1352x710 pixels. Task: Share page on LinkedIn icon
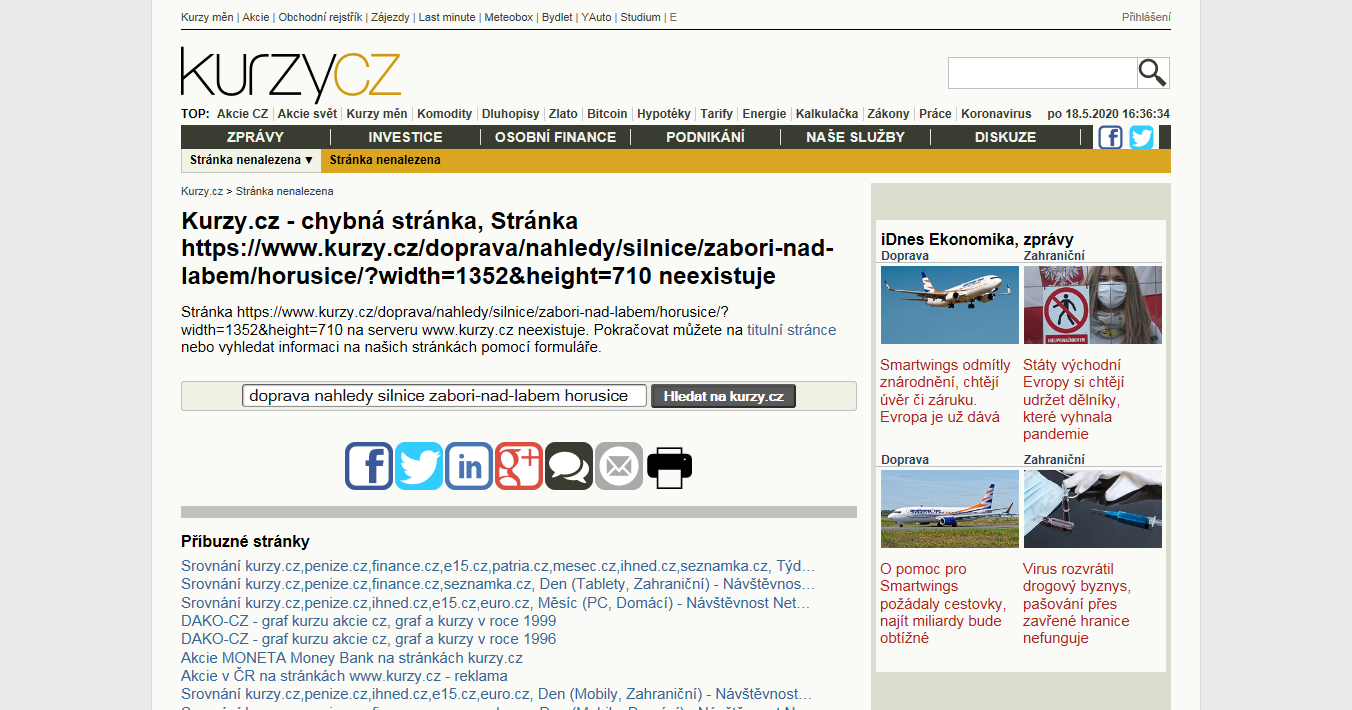(x=469, y=466)
